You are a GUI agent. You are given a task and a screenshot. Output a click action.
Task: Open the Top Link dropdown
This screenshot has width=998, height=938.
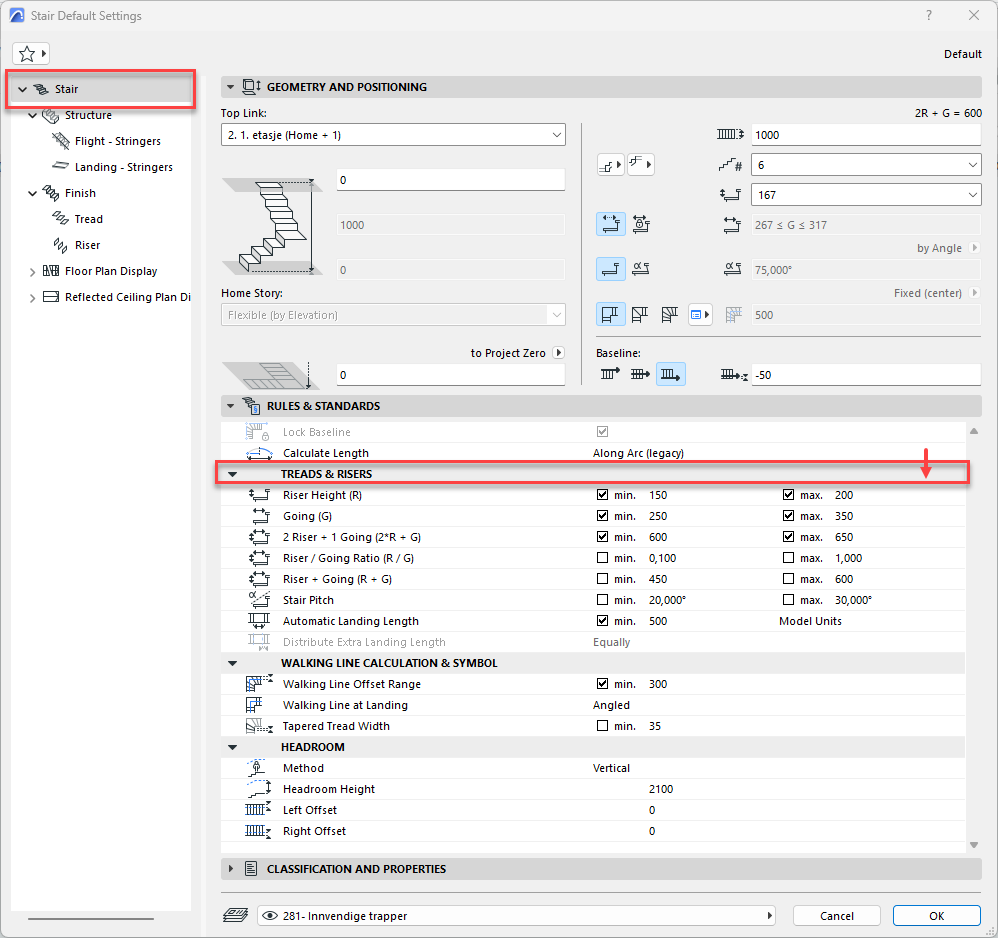pos(393,135)
